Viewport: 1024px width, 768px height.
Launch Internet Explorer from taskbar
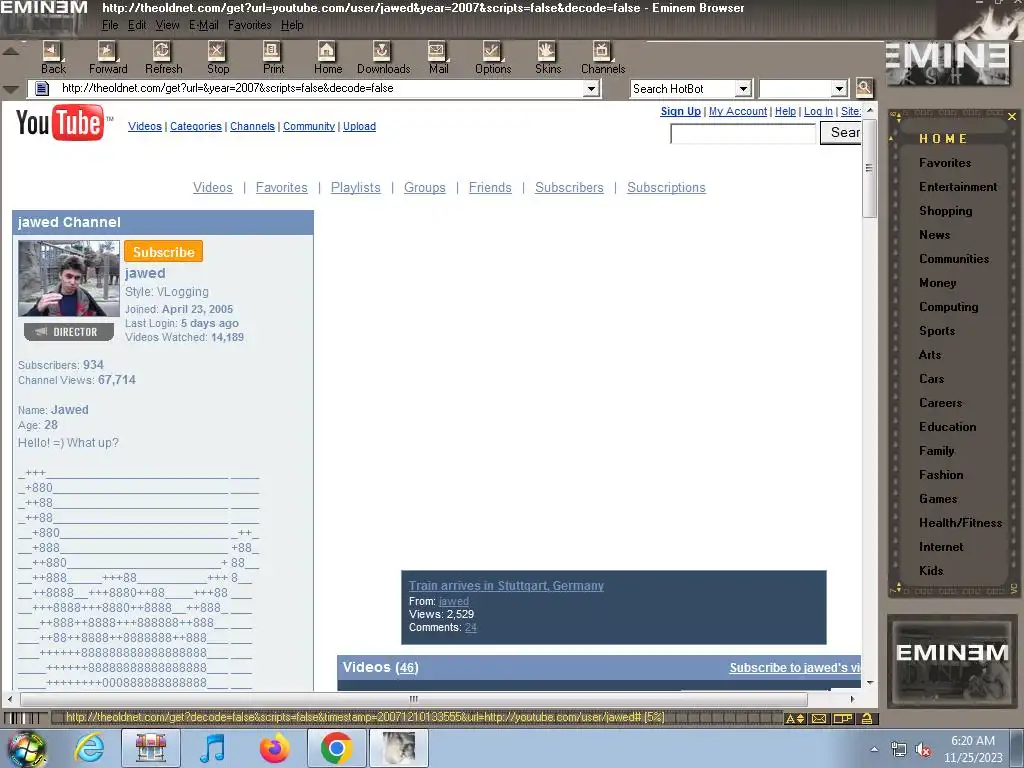89,748
